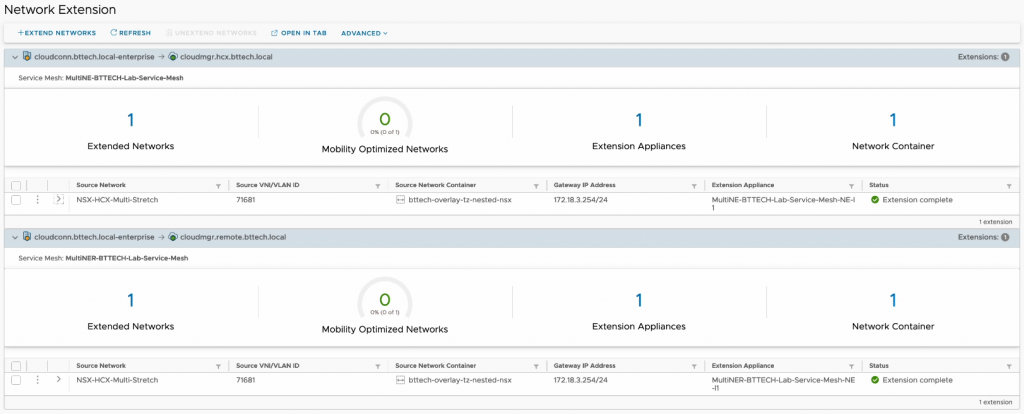Refresh the Network Extension view
Image resolution: width=1024 pixels, height=414 pixels.
(x=130, y=33)
